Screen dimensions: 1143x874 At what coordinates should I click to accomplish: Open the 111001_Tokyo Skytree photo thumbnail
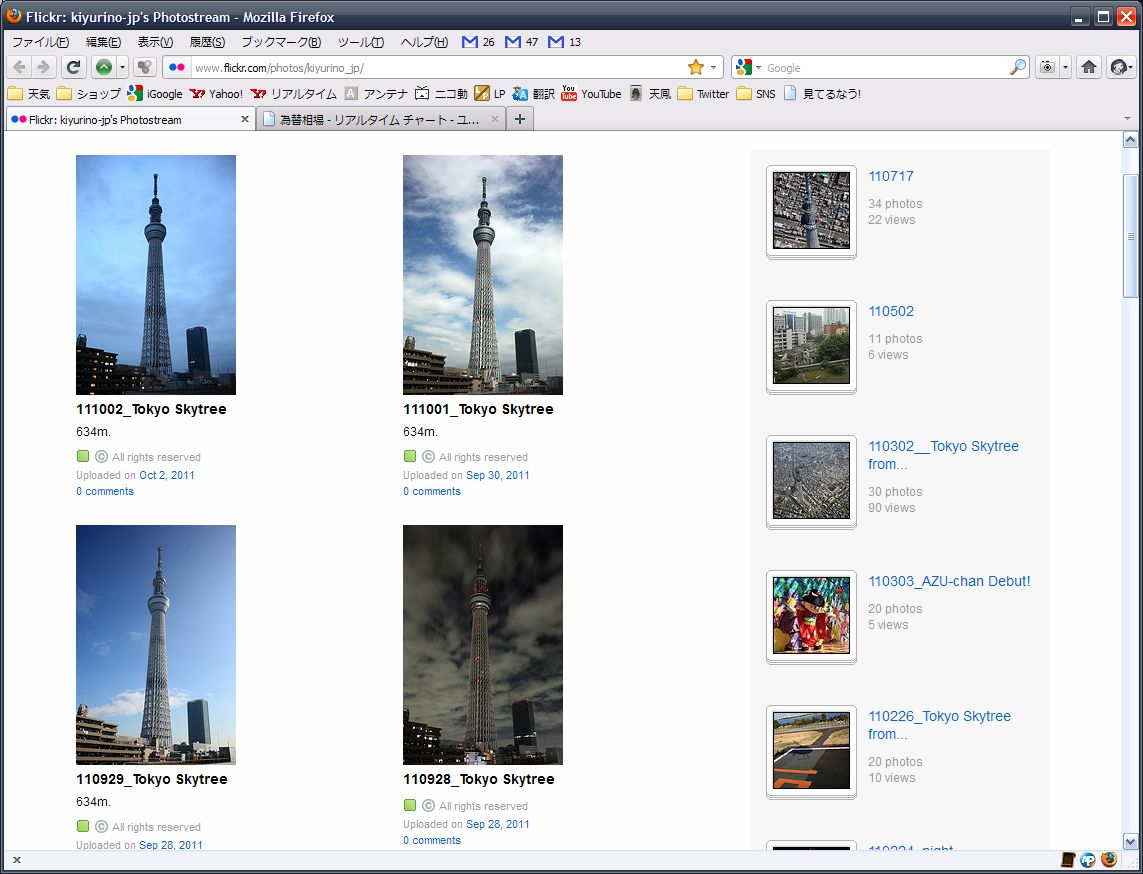[x=483, y=274]
